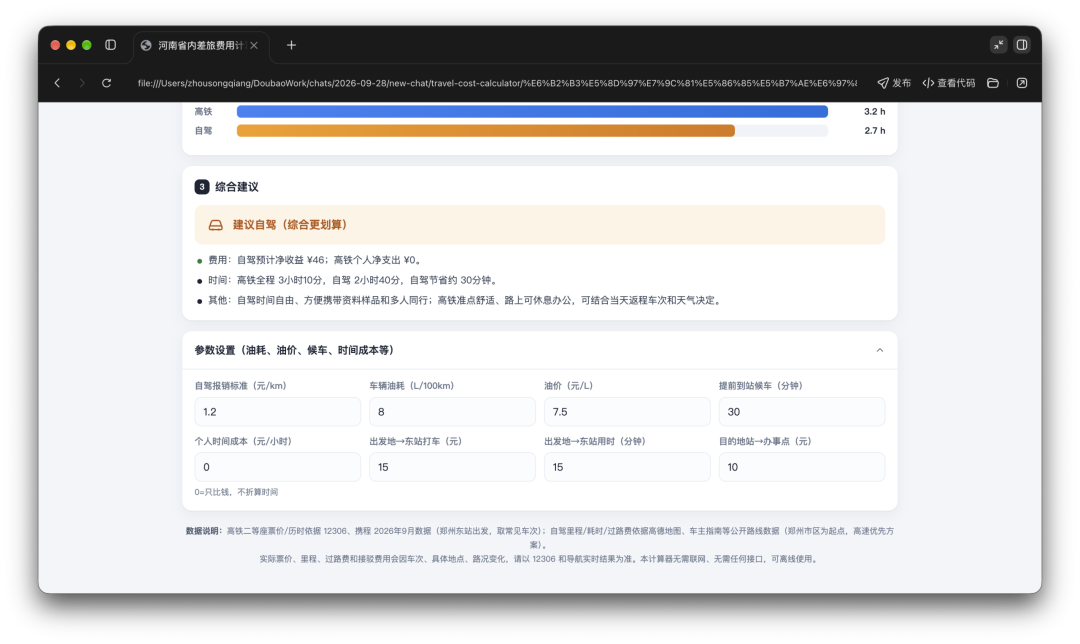Viewport: 1080px width, 644px height.
Task: Click the 时间 recommendation line
Action: (x=353, y=280)
